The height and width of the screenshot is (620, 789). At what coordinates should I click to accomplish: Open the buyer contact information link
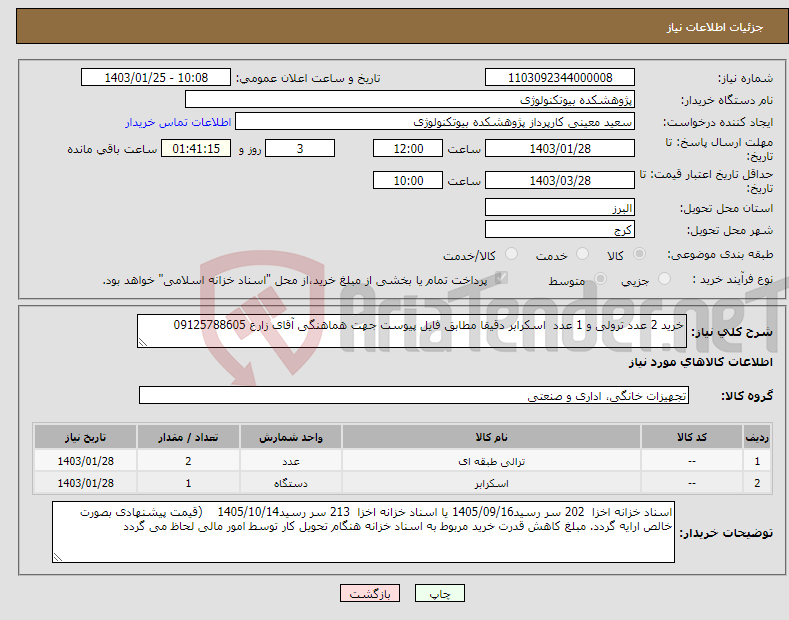tap(178, 122)
